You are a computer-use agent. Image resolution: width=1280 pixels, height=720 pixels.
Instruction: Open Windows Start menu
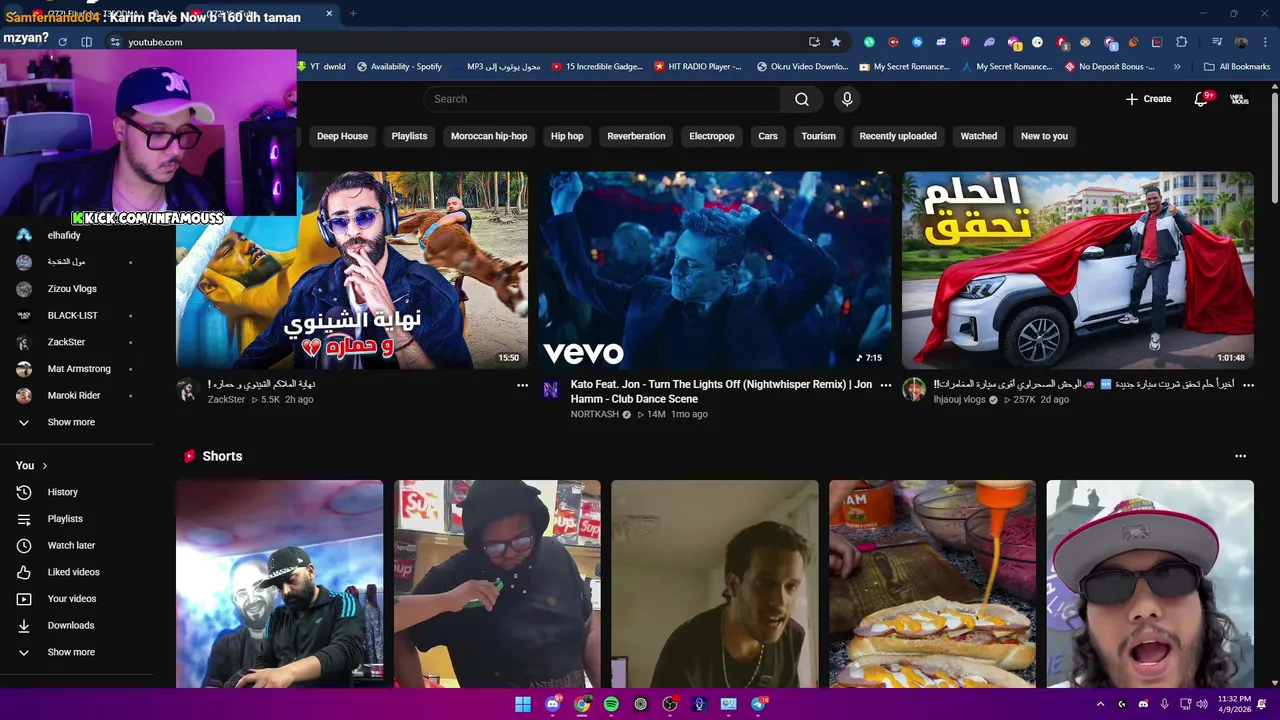(x=523, y=704)
